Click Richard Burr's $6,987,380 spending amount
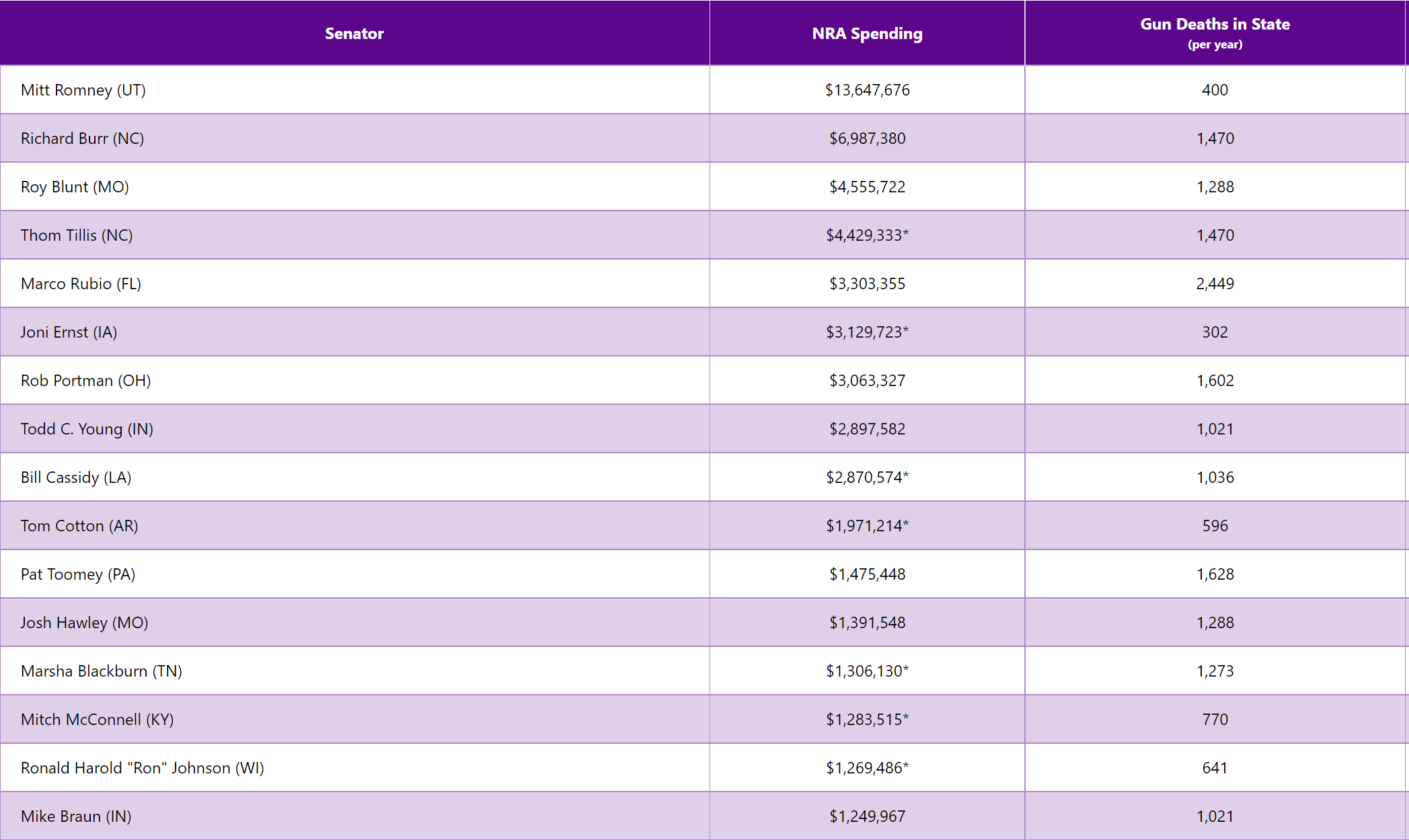 [867, 139]
